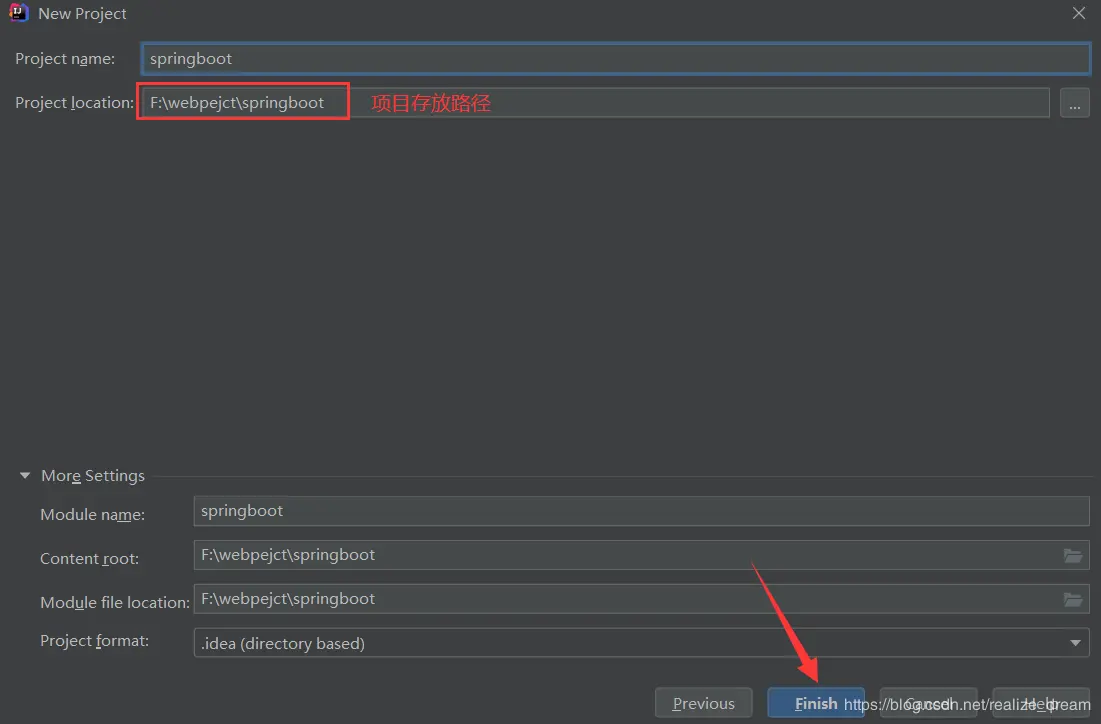Viewport: 1101px width, 724px height.
Task: Open the Project location browse (...) button
Action: (x=1074, y=103)
